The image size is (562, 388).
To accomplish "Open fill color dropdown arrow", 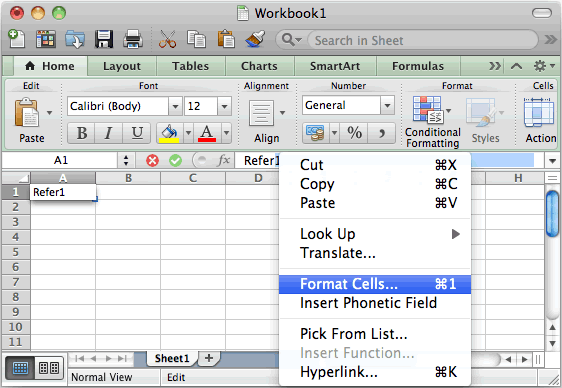I will (189, 133).
